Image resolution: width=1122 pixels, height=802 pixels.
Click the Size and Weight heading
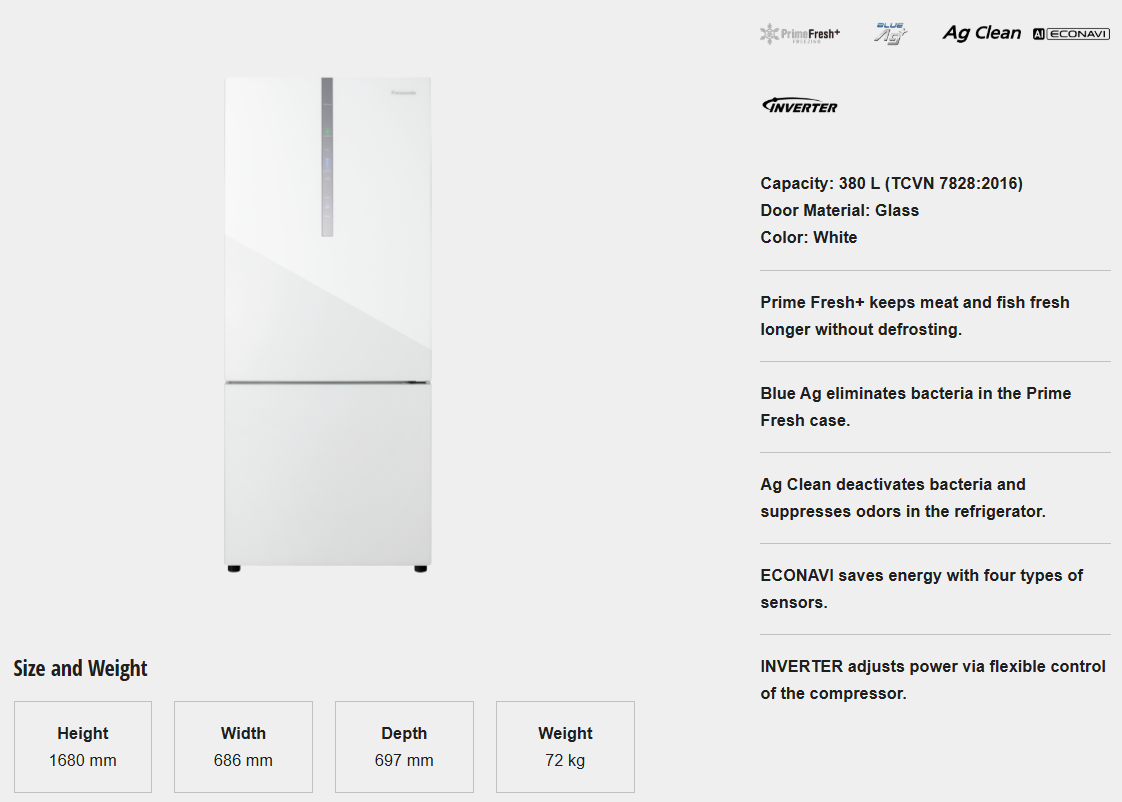coord(80,668)
